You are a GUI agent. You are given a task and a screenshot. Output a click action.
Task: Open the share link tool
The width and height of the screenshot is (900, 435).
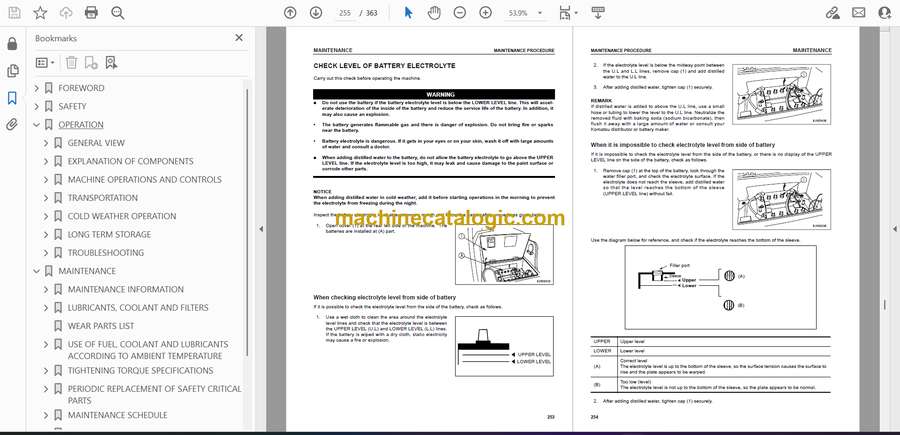(x=832, y=13)
